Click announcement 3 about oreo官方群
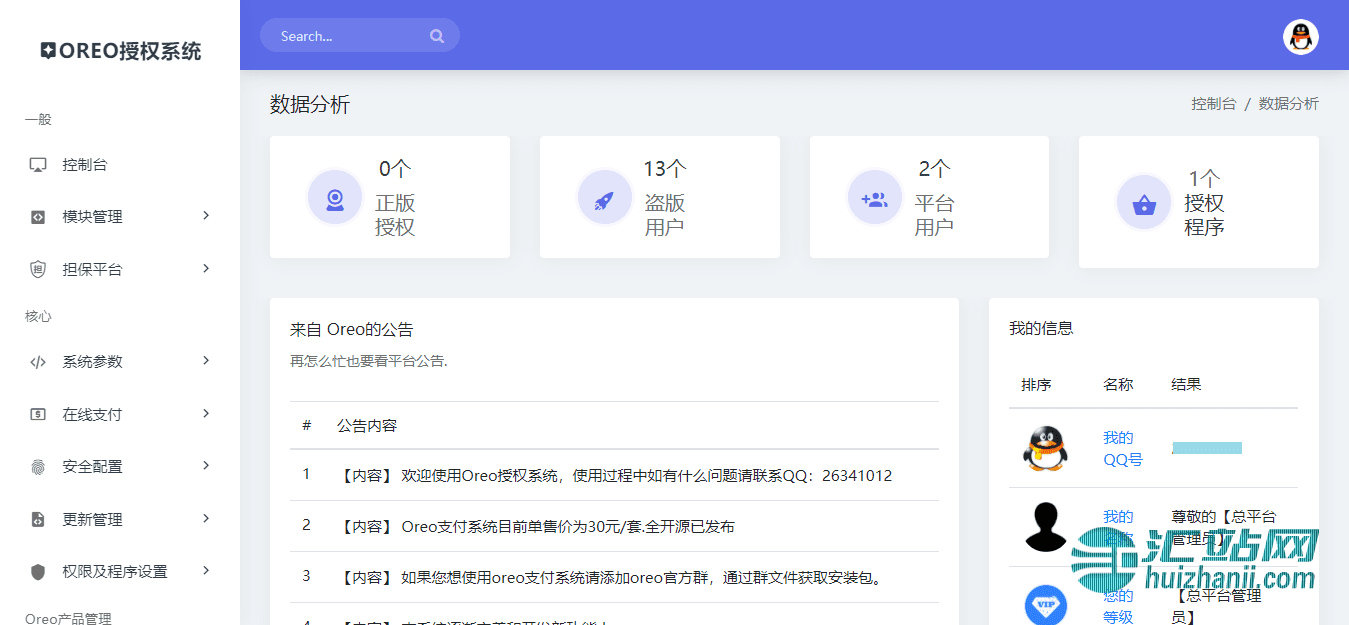 (x=614, y=577)
